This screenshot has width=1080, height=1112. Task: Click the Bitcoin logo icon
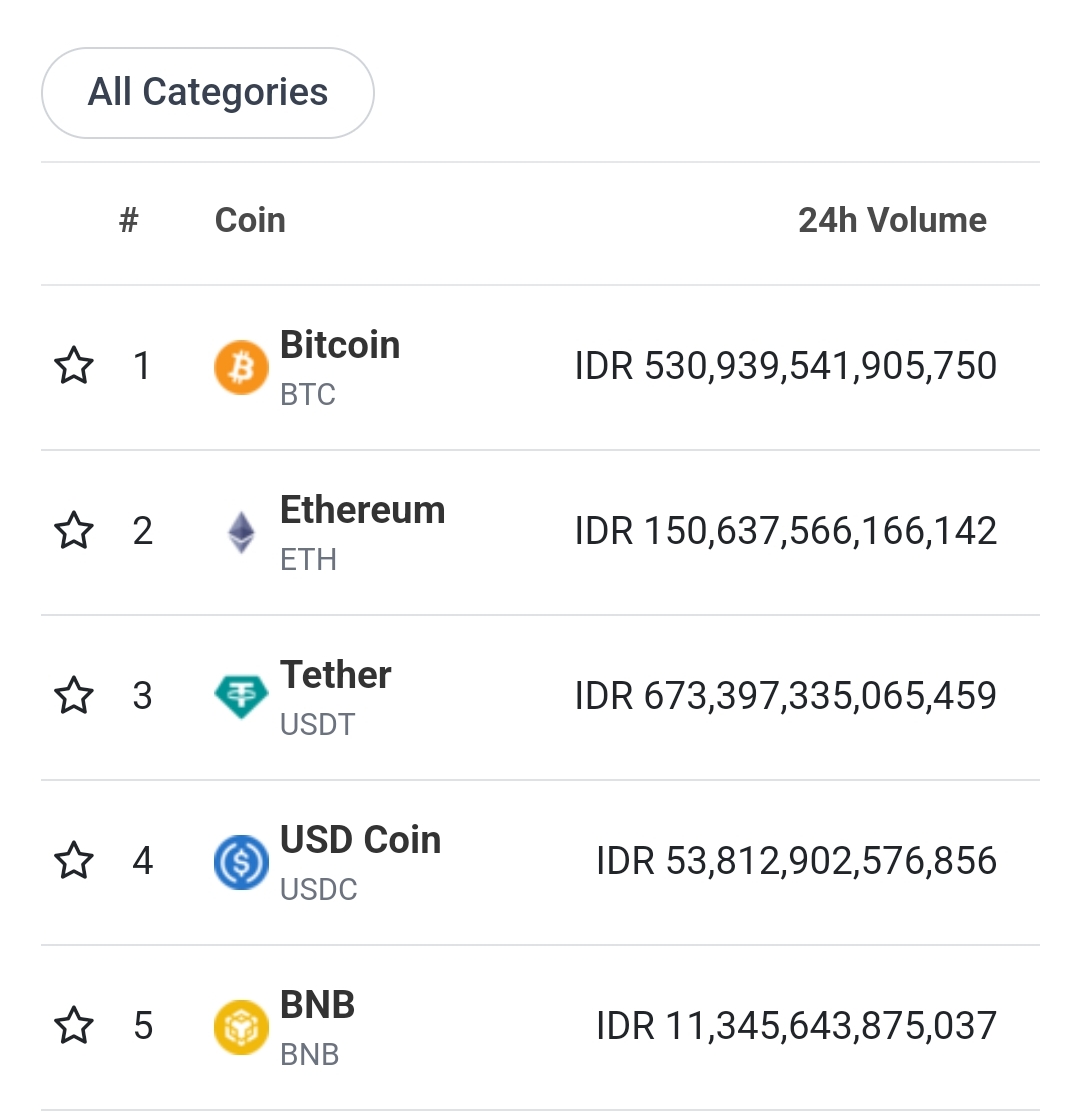(x=241, y=367)
